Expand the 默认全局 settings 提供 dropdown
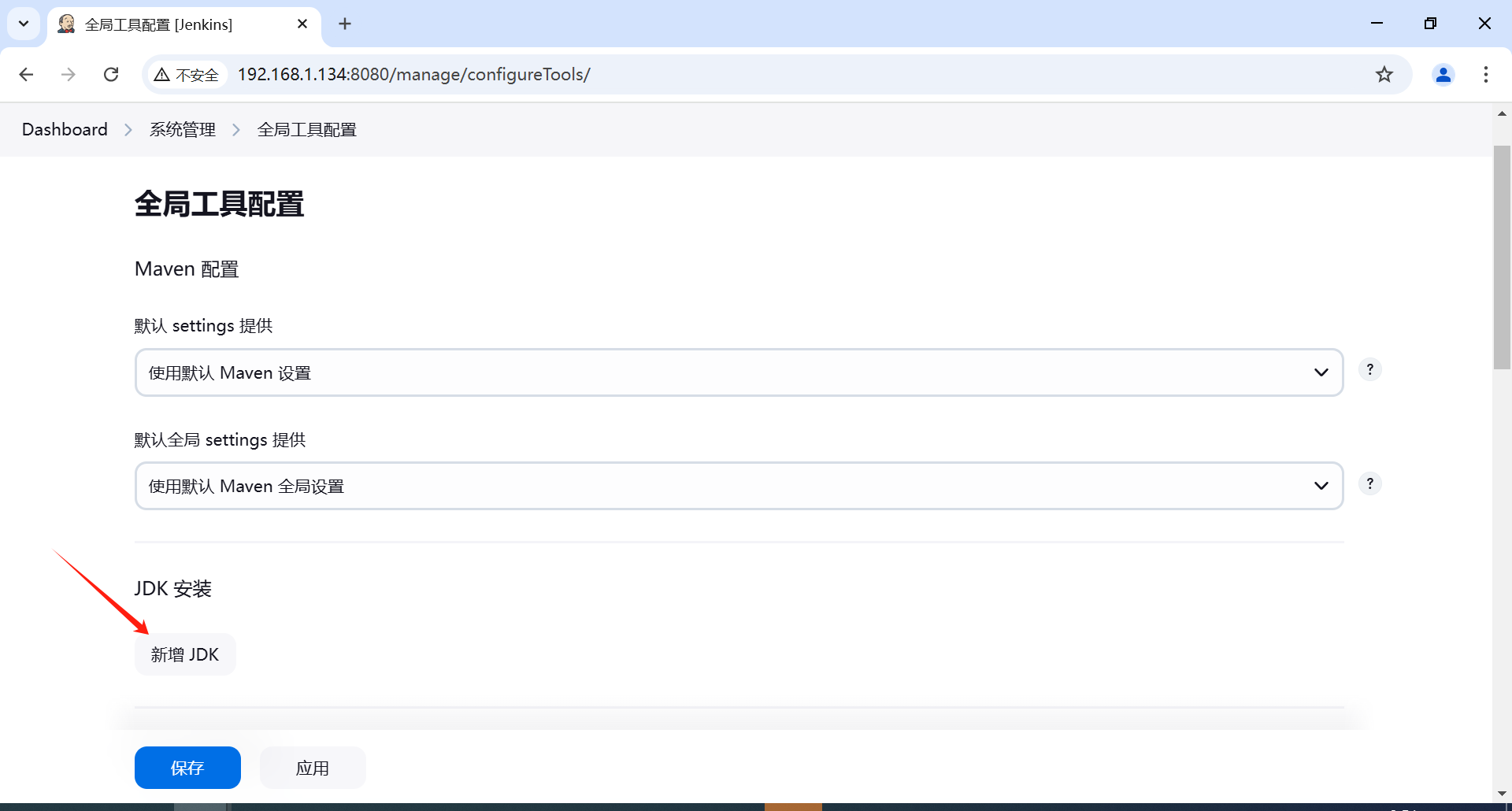The height and width of the screenshot is (811, 1512). click(x=739, y=486)
